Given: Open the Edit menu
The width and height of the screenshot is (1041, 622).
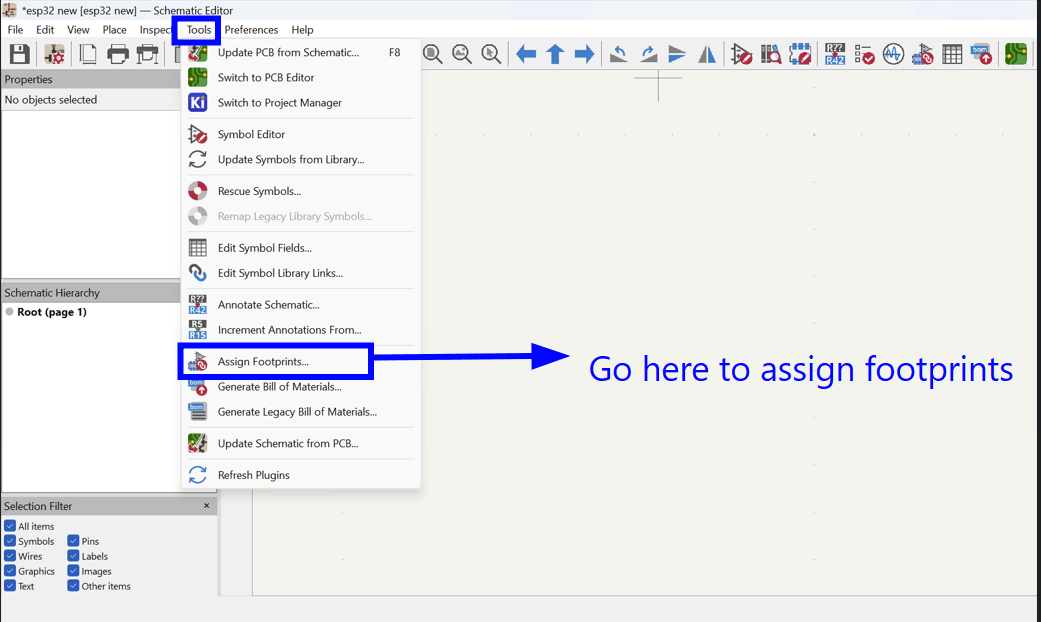Looking at the screenshot, I should click(x=45, y=30).
